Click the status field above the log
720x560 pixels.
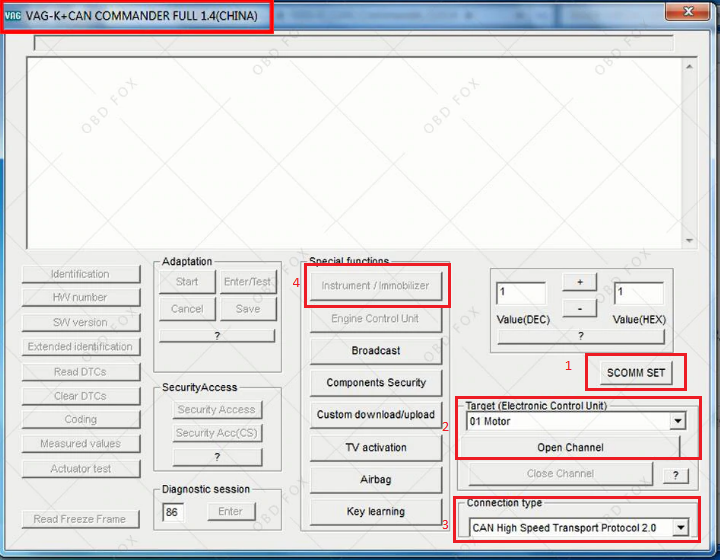click(x=354, y=43)
